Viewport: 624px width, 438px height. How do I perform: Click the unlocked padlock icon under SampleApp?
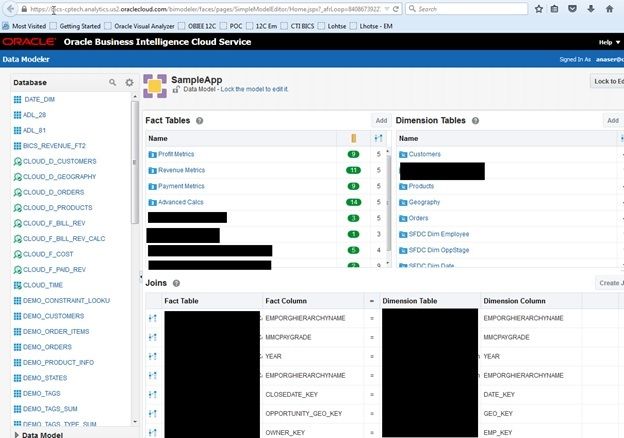[x=176, y=90]
